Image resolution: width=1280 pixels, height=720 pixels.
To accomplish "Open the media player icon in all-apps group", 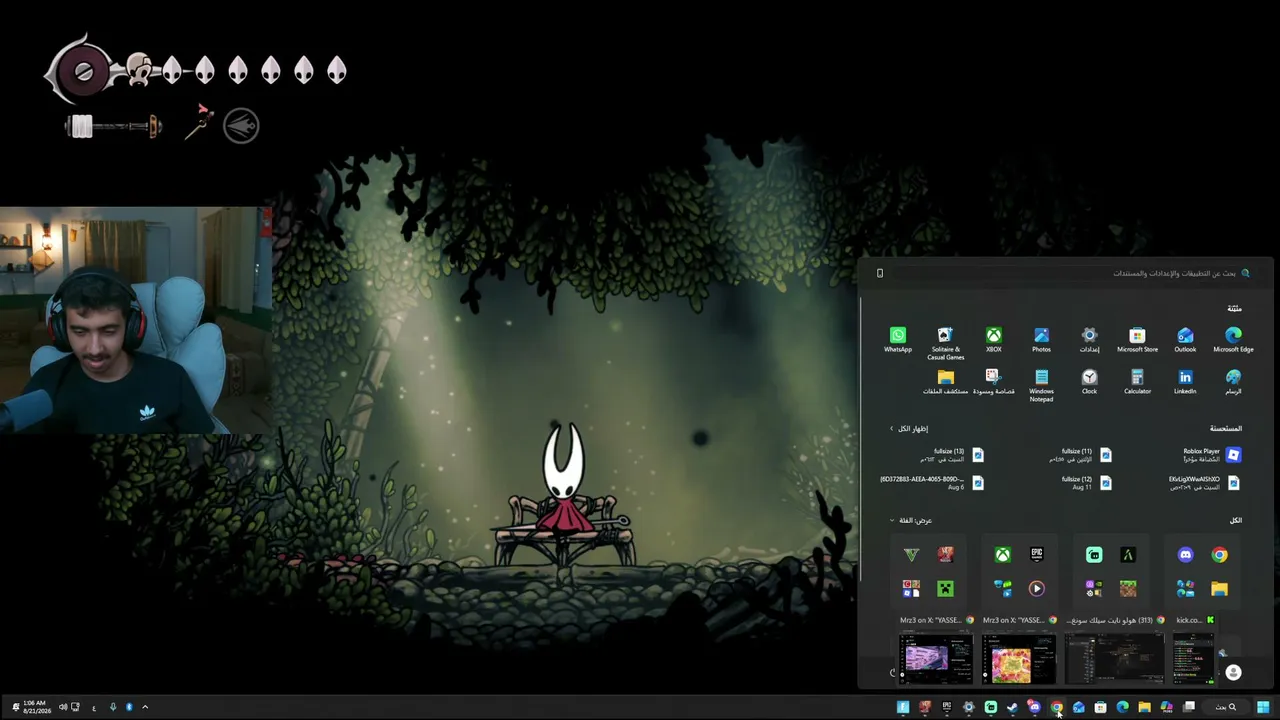I will pos(1036,589).
